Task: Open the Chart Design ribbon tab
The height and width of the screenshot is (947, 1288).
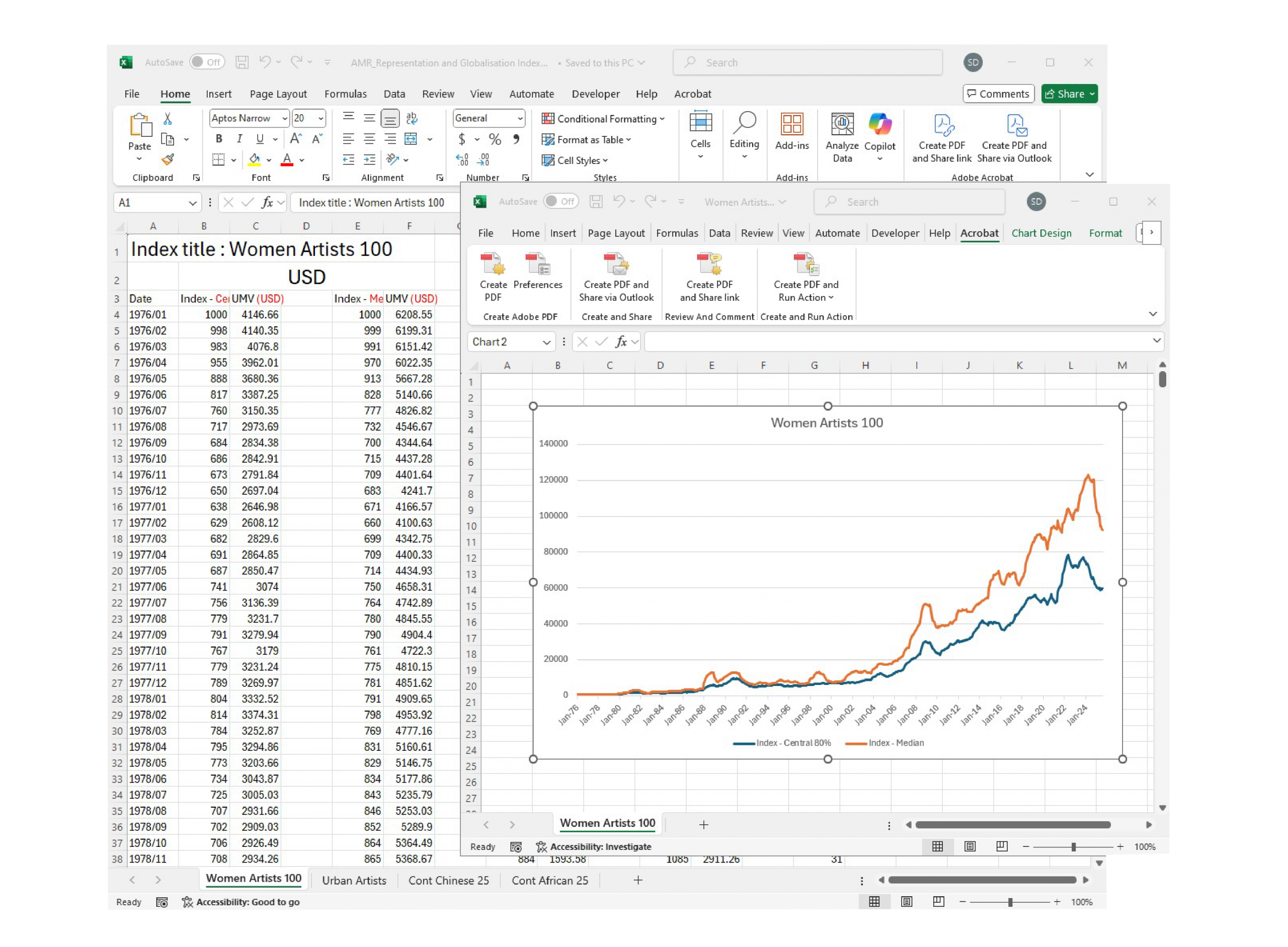Action: pos(1041,233)
